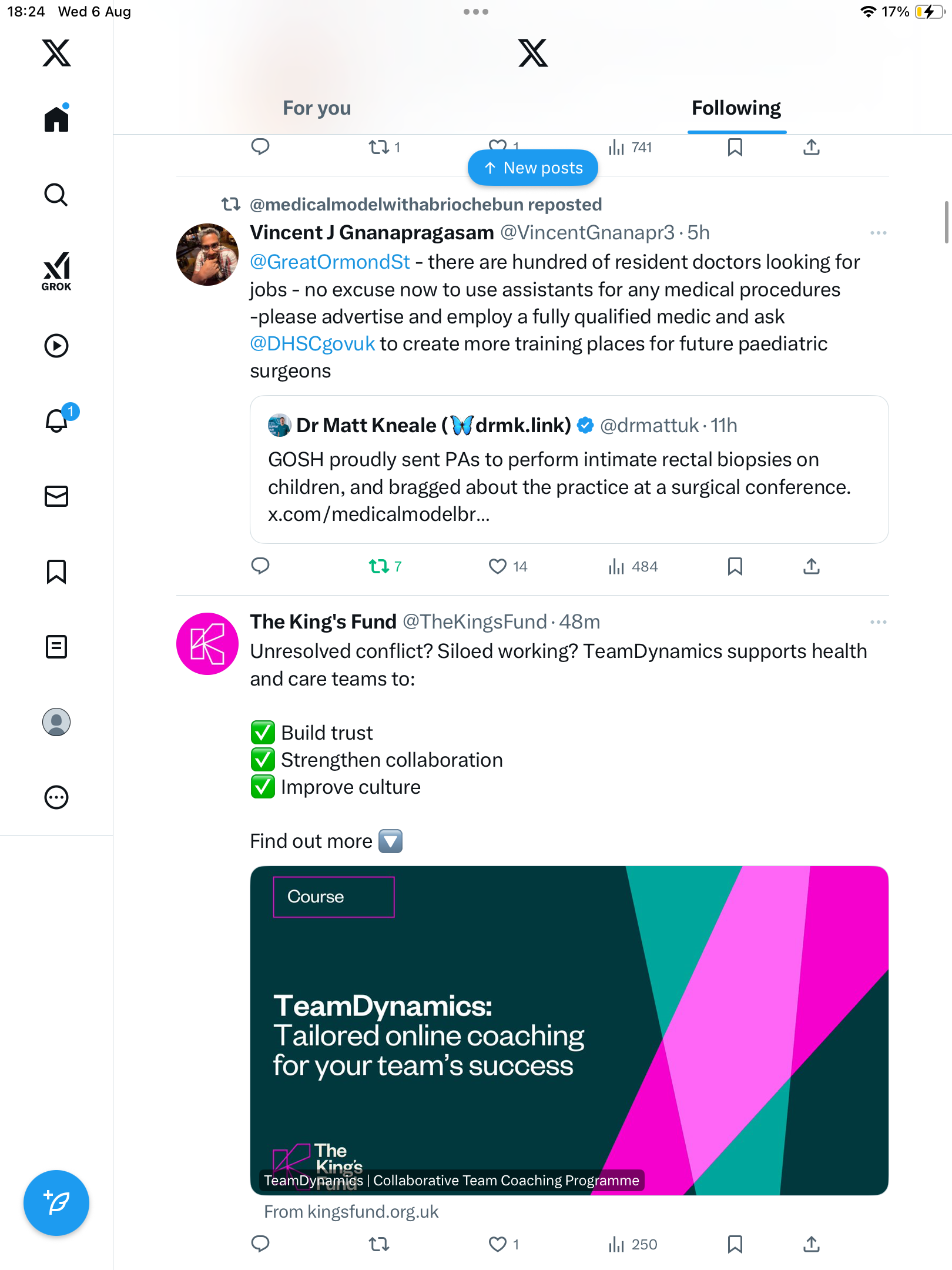The width and height of the screenshot is (952, 1270).
Task: Undo repost on Vincent Gnanapragasam's post
Action: 379,566
